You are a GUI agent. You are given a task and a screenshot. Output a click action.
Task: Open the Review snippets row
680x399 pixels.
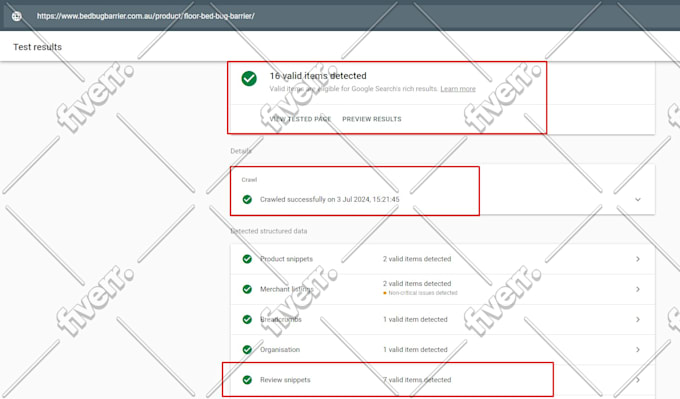442,380
